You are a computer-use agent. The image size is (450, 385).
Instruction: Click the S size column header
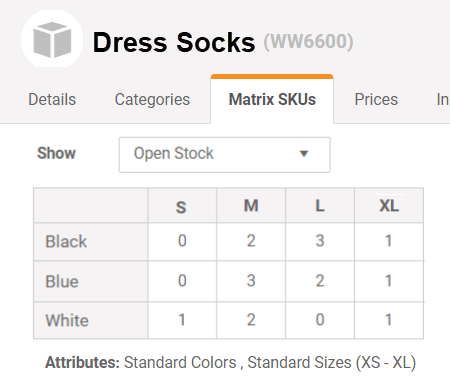pos(182,205)
